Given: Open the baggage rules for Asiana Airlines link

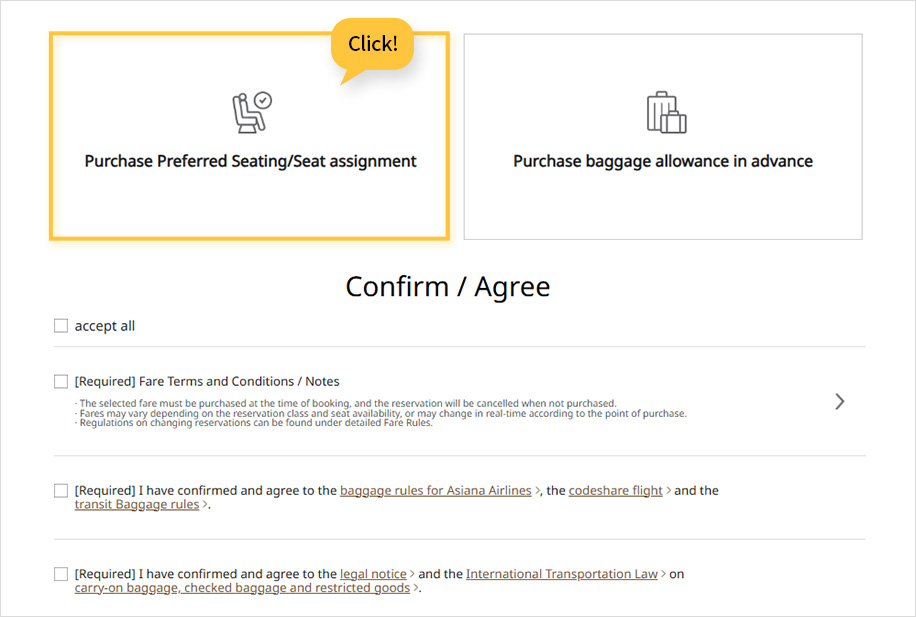Looking at the screenshot, I should tap(435, 491).
